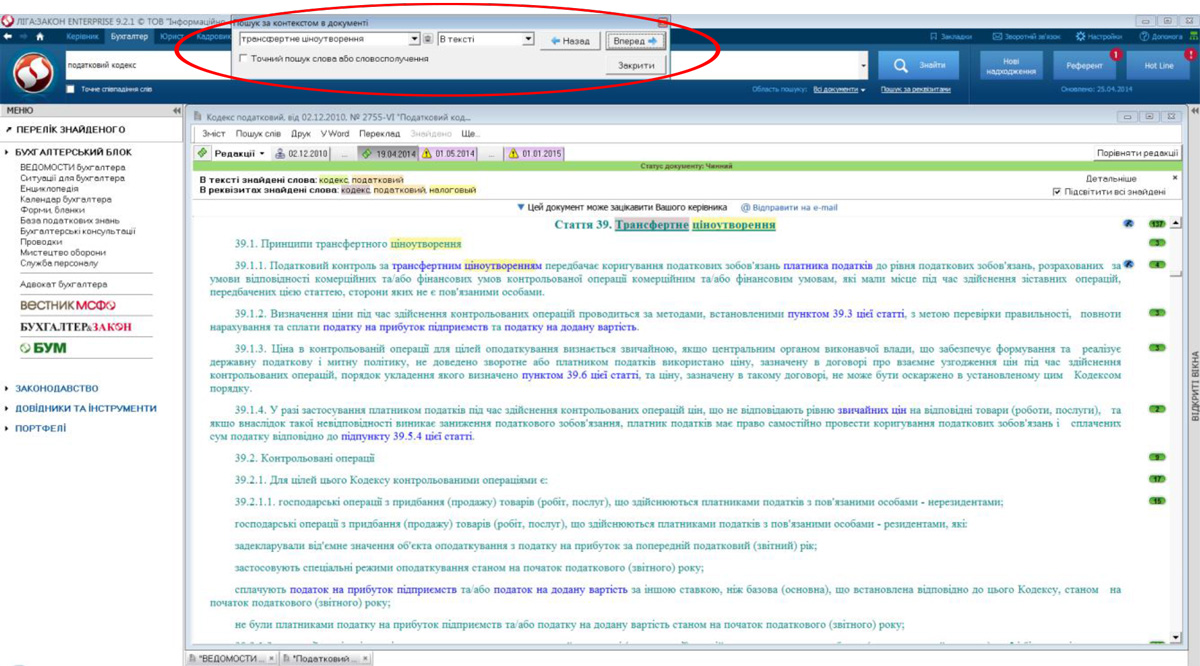Toggle Точне співпадіння слів checkbox
This screenshot has width=1200, height=666.
point(70,89)
